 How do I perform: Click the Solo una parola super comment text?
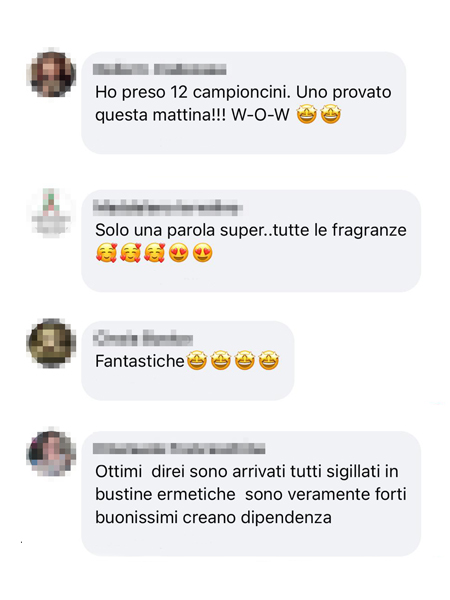pos(251,230)
